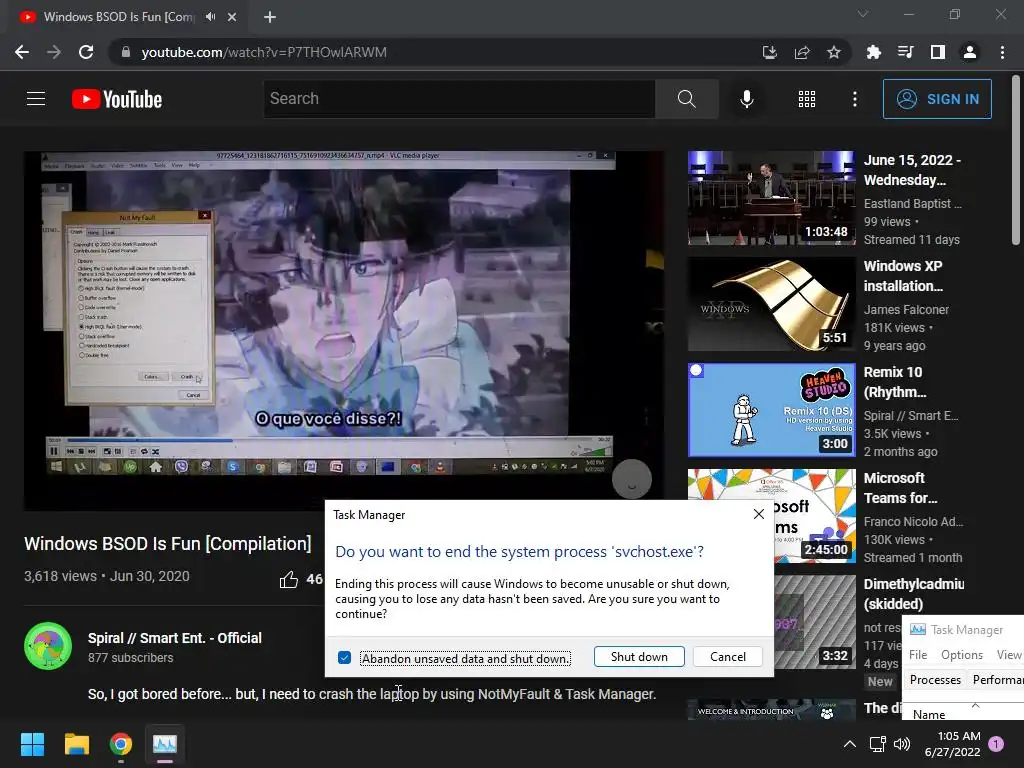This screenshot has height=768, width=1024.
Task: Open View menu in Task Manager
Action: [x=1009, y=654]
